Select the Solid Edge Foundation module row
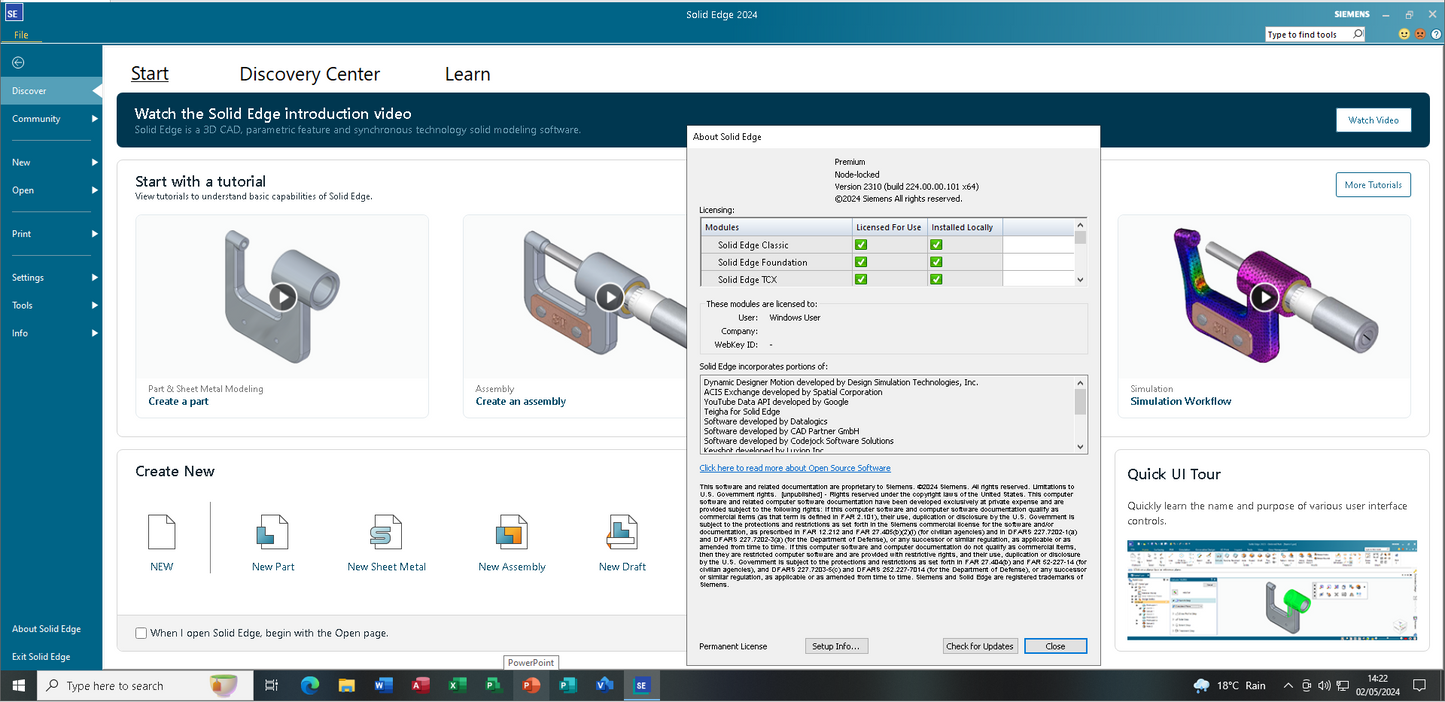1445x702 pixels. point(888,262)
